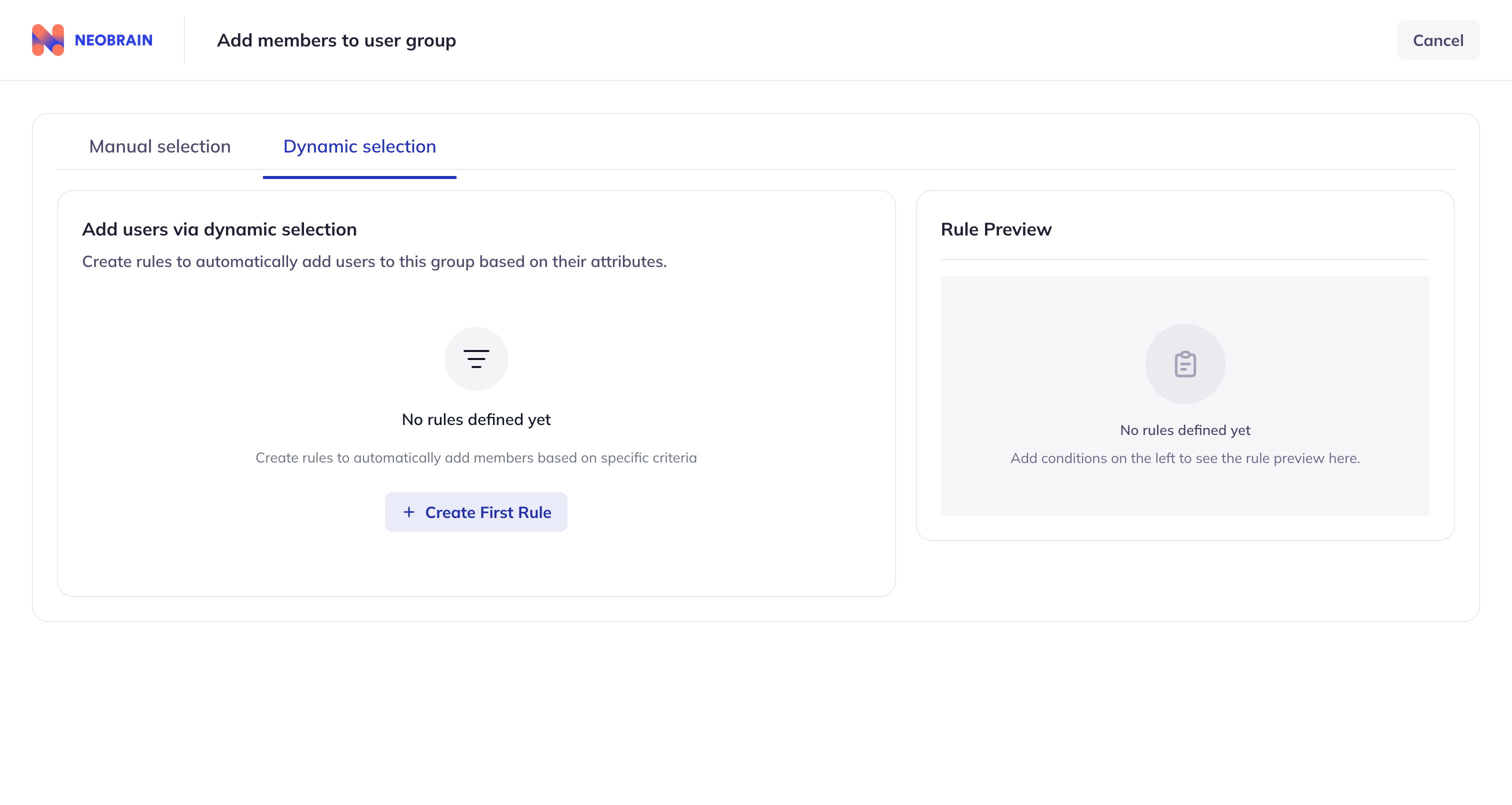This screenshot has width=1512, height=805.
Task: Click the plus symbol before 'Create First Rule'
Action: tap(408, 511)
